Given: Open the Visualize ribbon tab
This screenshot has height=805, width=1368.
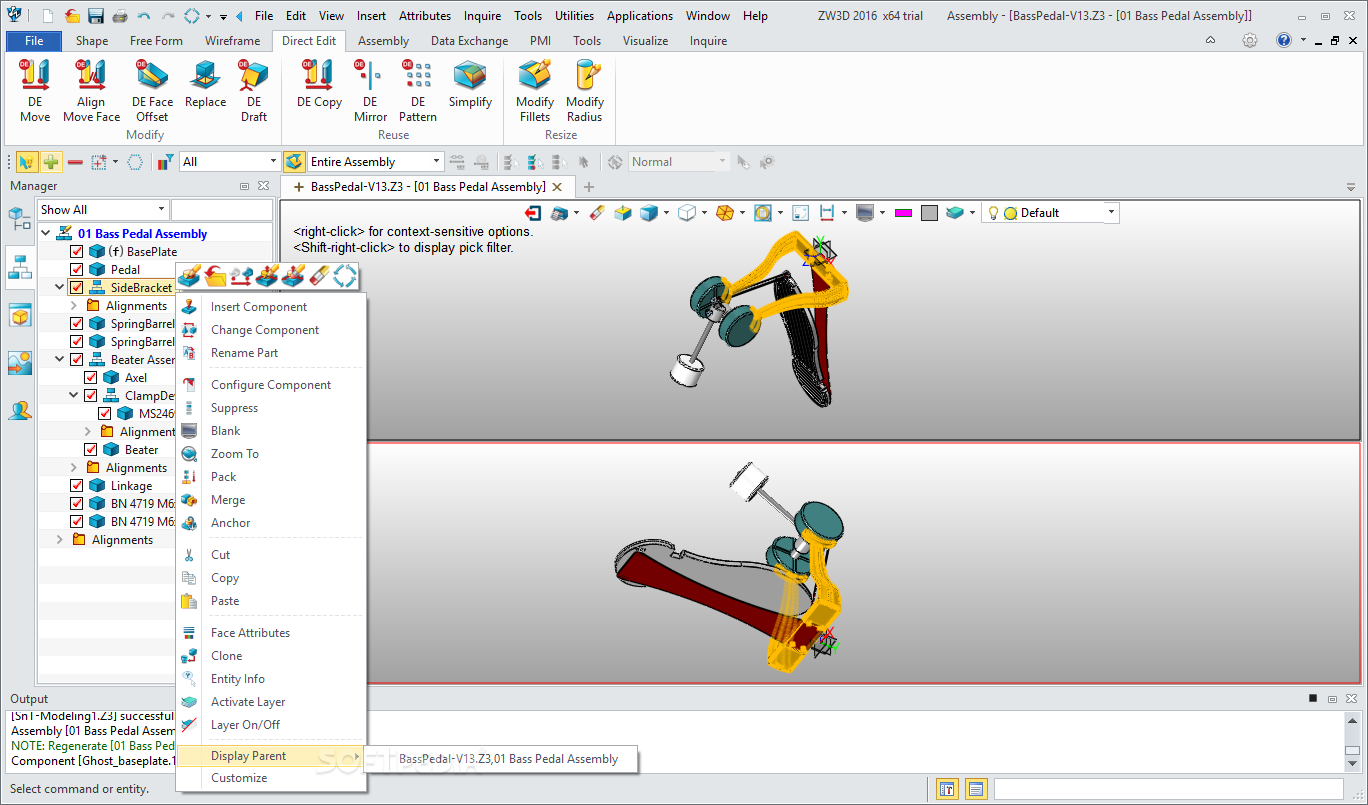Looking at the screenshot, I should click(x=645, y=41).
